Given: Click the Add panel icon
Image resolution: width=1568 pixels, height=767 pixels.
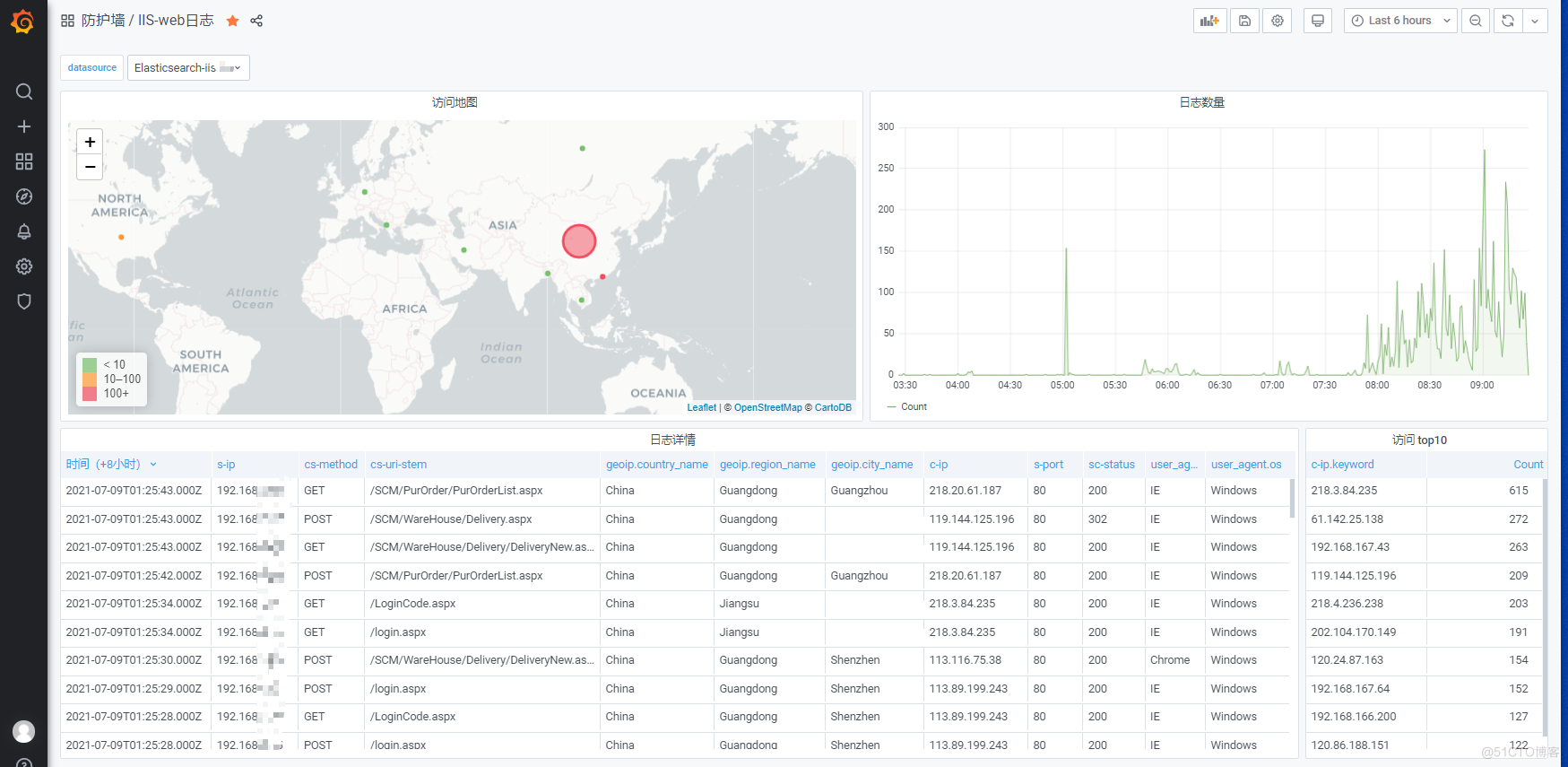Looking at the screenshot, I should [1210, 21].
